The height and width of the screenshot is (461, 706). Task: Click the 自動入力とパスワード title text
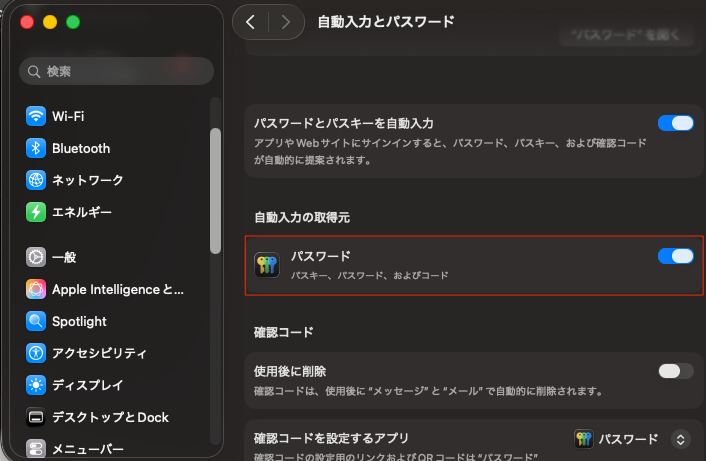386,21
